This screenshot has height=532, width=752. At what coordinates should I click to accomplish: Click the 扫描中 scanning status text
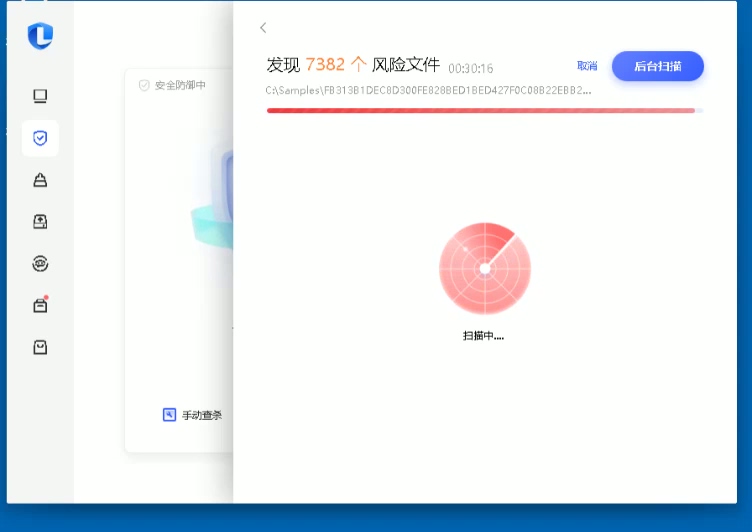pos(483,336)
